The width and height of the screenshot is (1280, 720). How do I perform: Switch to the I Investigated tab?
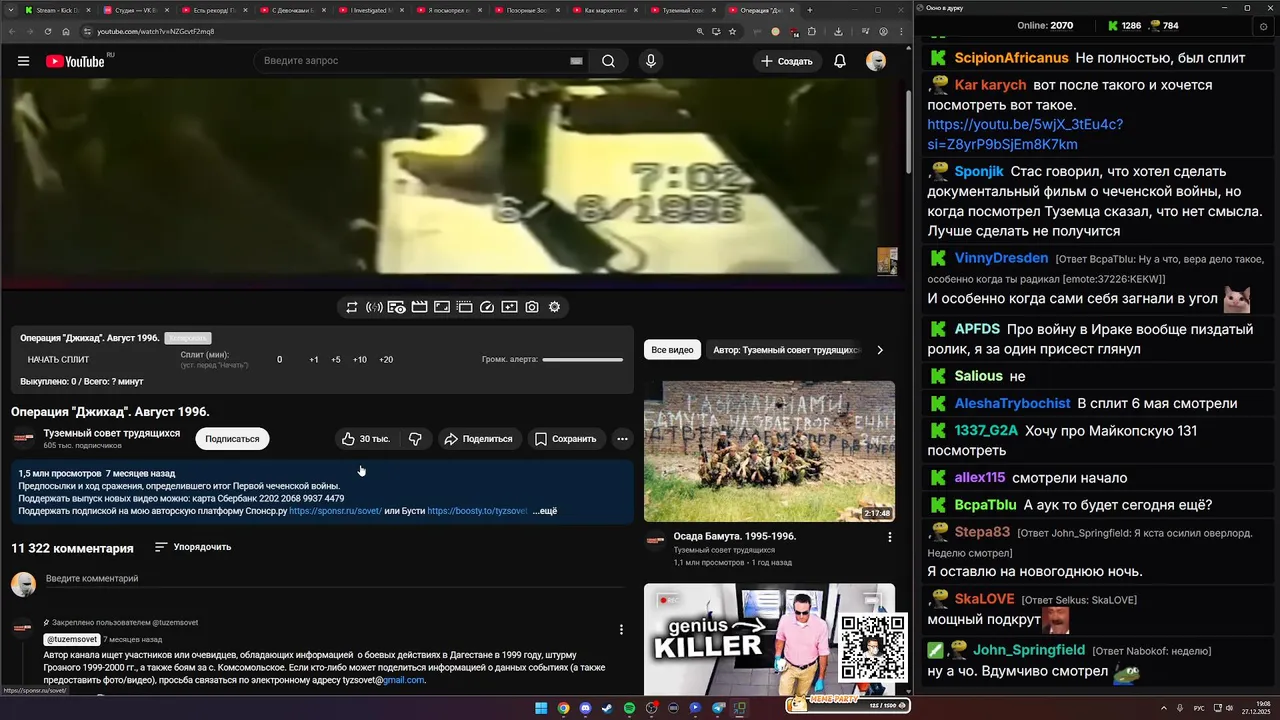coord(371,10)
